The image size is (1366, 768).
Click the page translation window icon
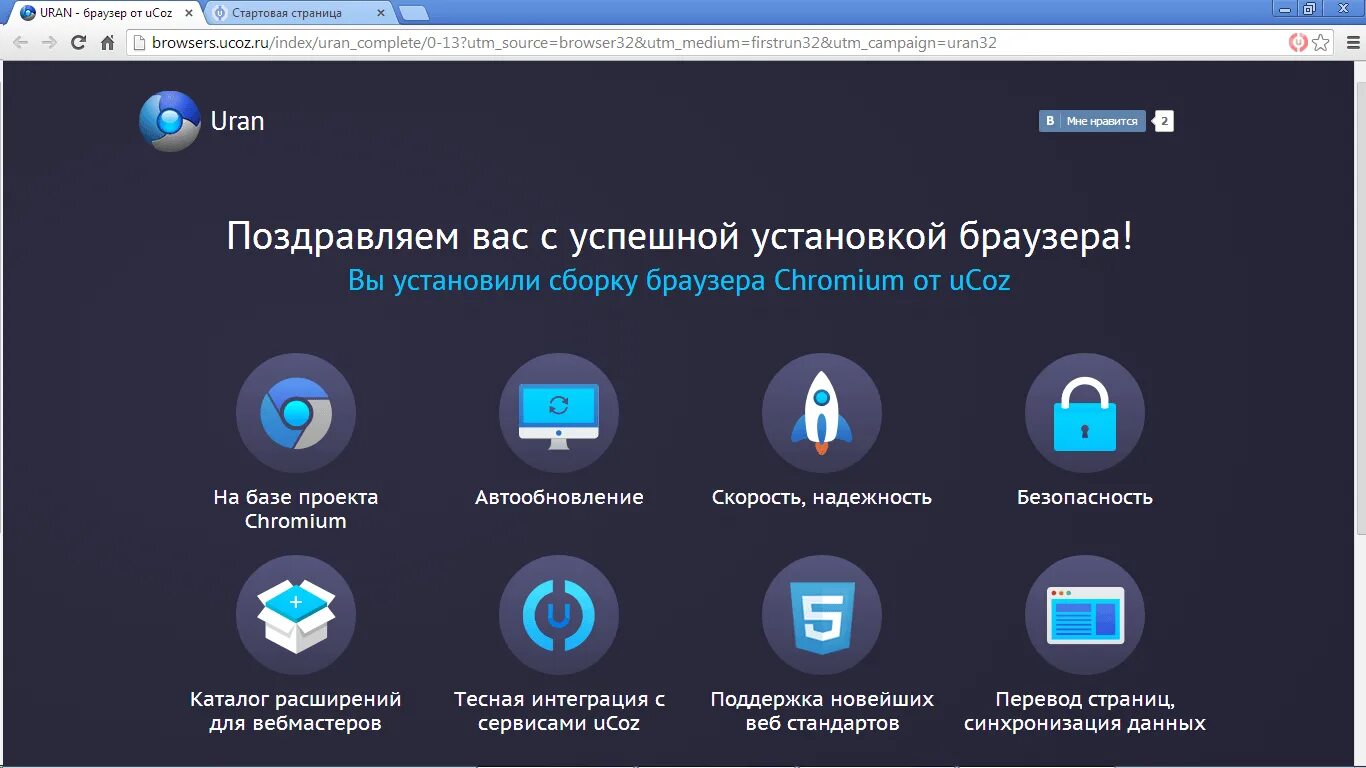[1085, 615]
